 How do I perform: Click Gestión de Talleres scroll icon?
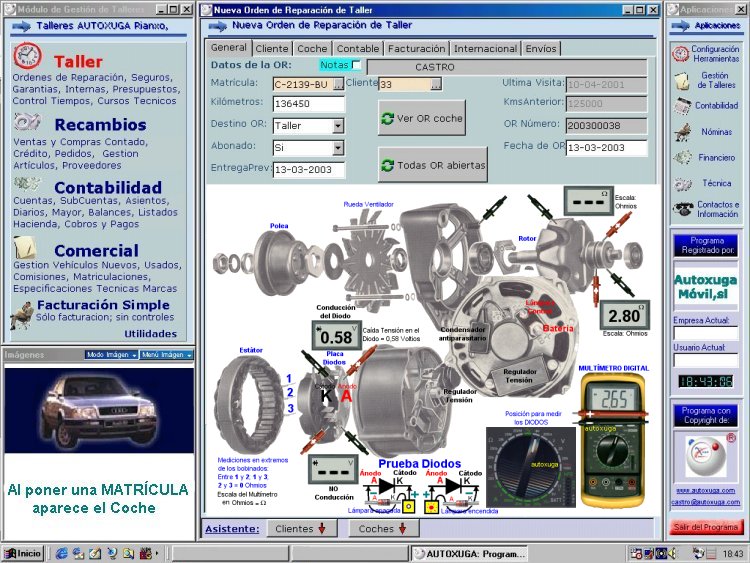[x=681, y=80]
